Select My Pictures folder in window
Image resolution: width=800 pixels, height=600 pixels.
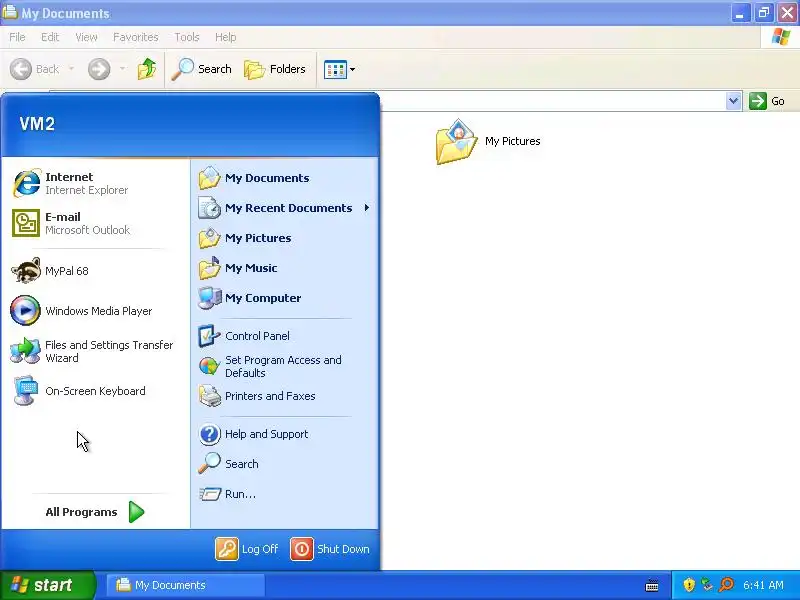487,141
